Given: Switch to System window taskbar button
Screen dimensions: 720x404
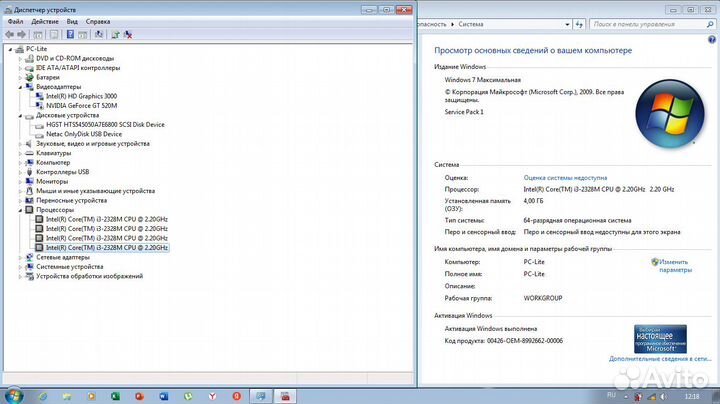Looking at the screenshot, I should pyautogui.click(x=261, y=396).
